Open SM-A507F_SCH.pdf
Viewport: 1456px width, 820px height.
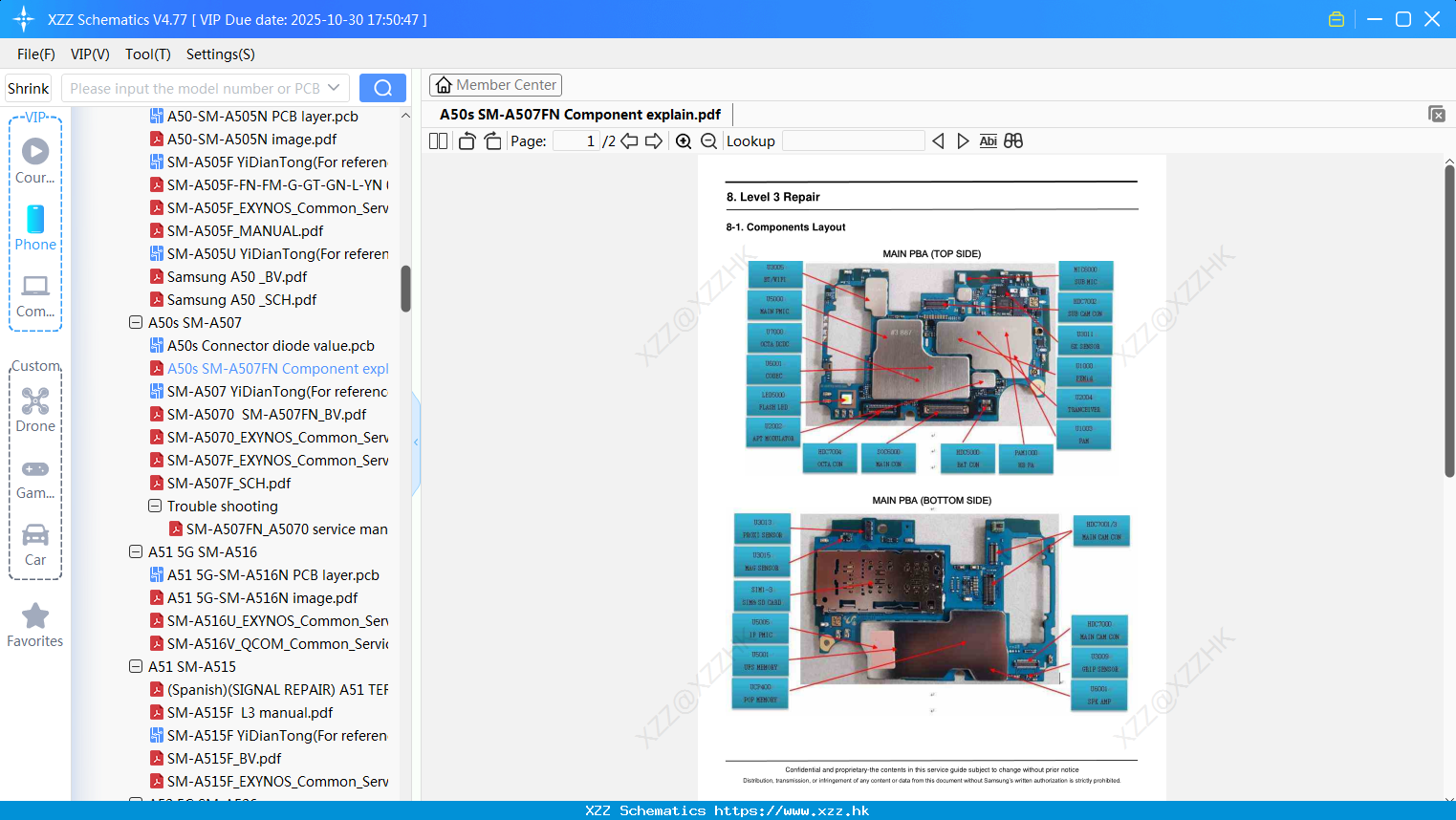[229, 484]
